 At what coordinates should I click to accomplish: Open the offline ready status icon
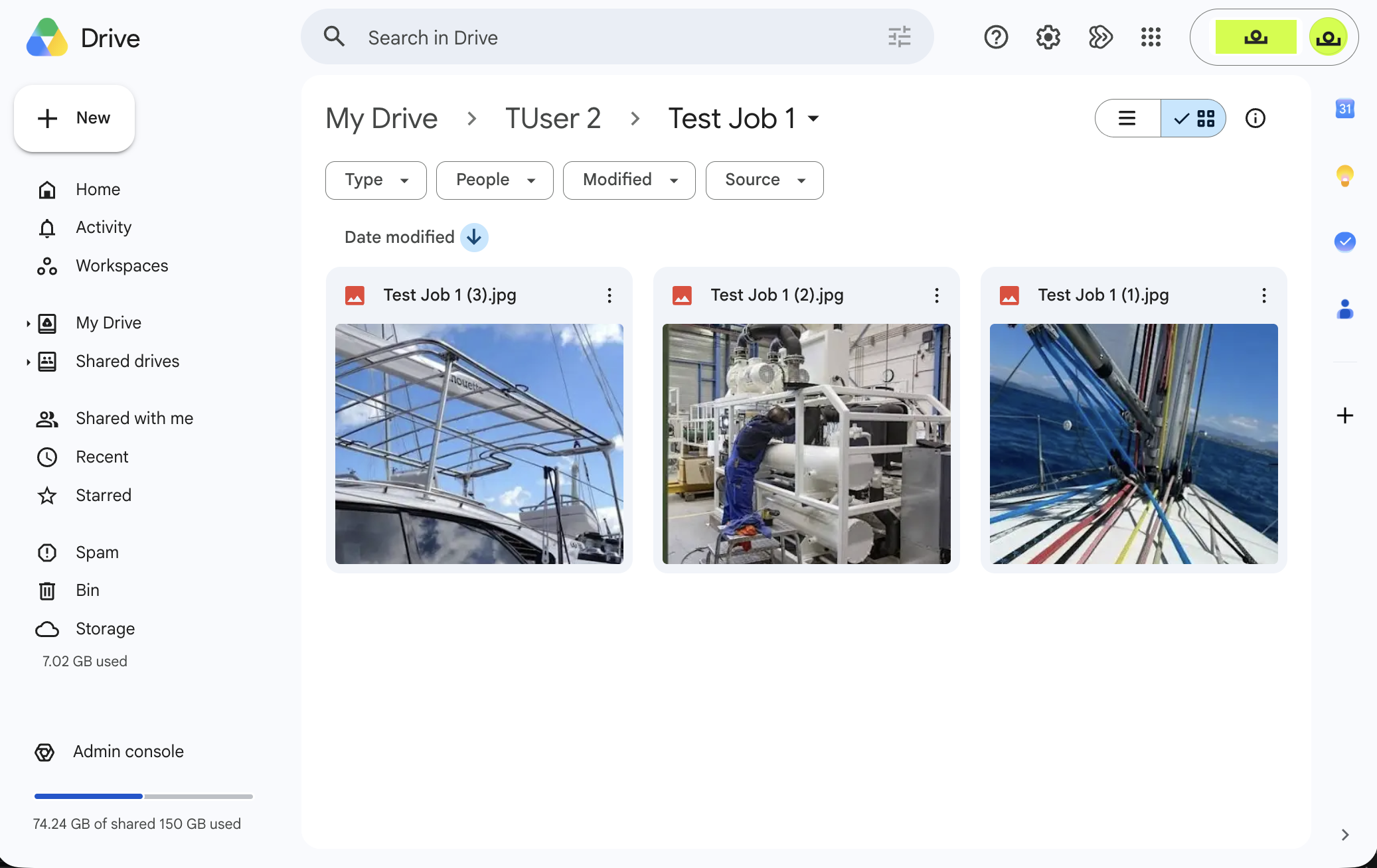[1100, 37]
